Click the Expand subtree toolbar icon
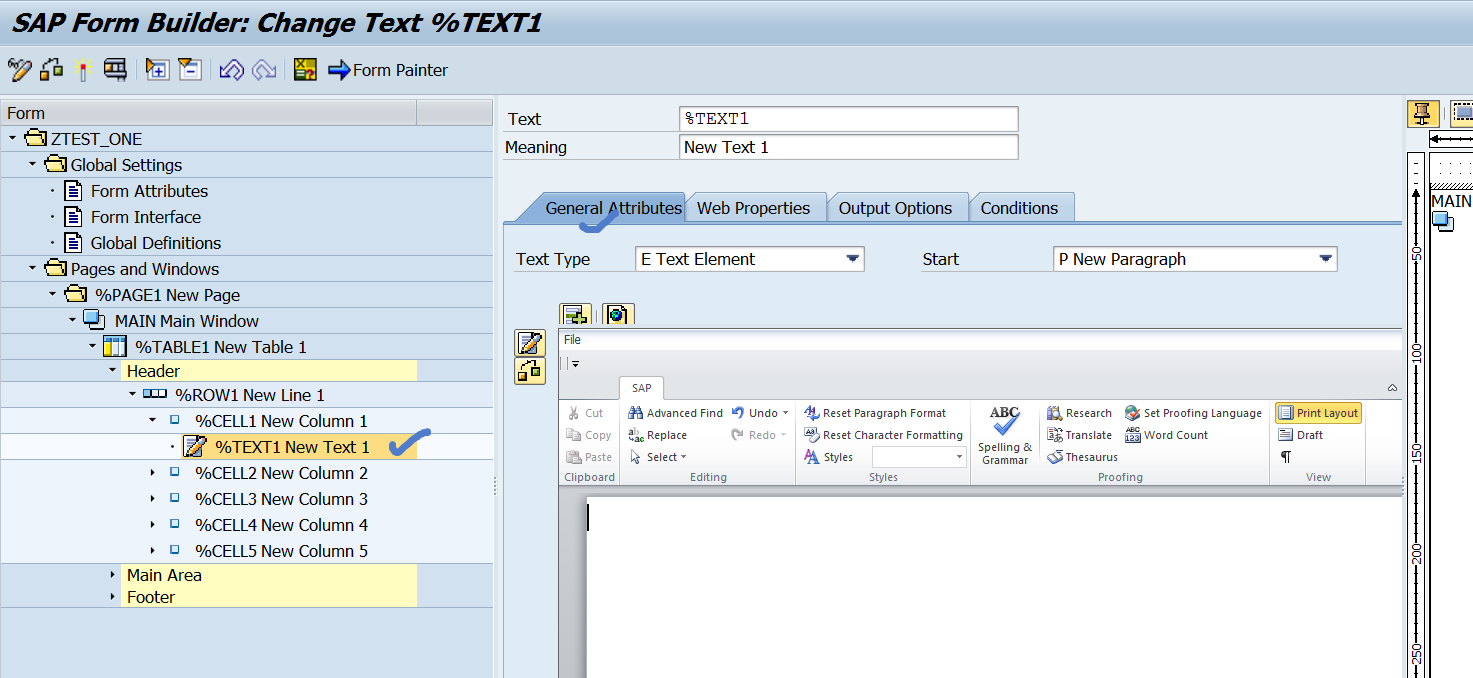 tap(157, 70)
